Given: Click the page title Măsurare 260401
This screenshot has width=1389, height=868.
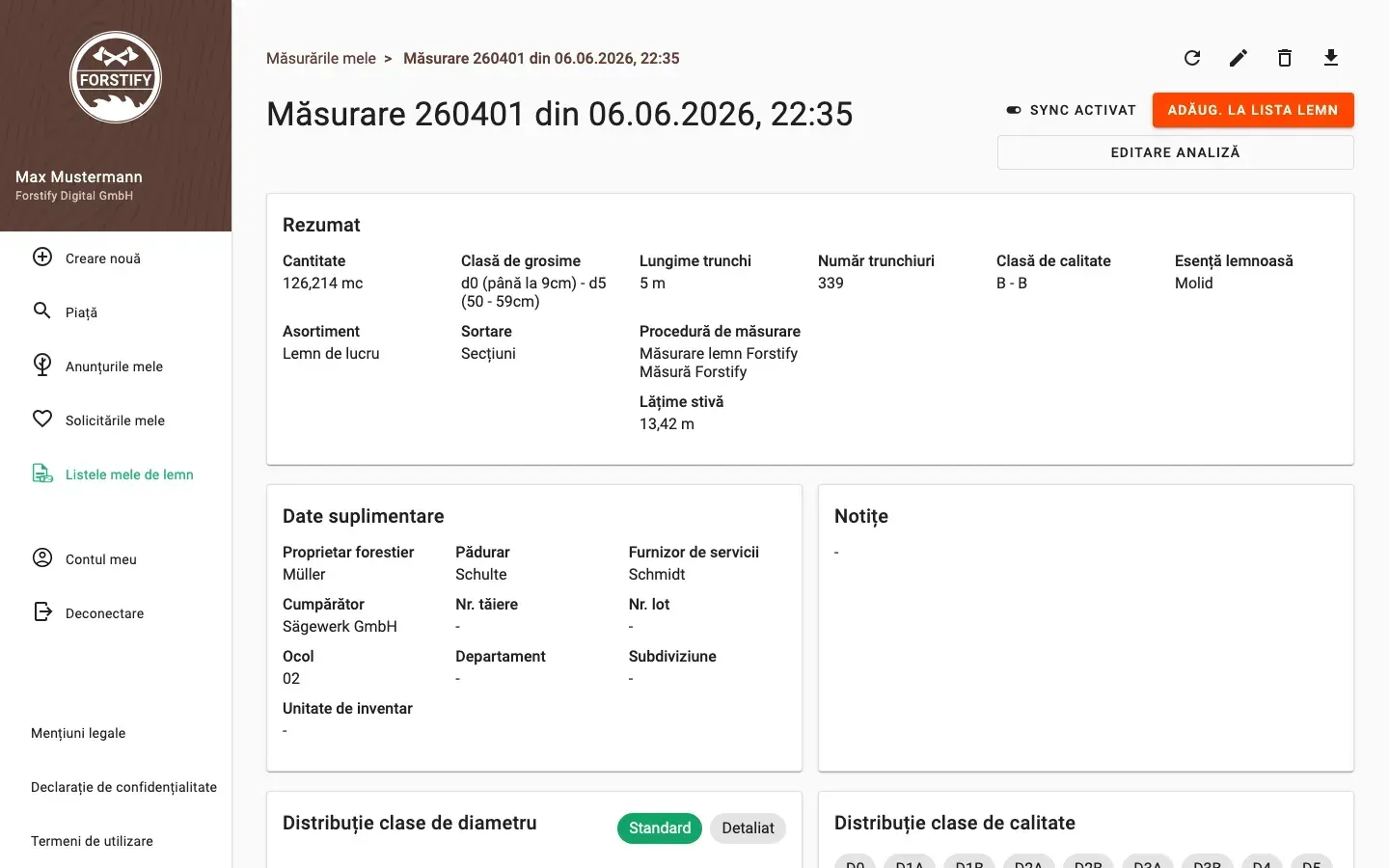Looking at the screenshot, I should [559, 114].
